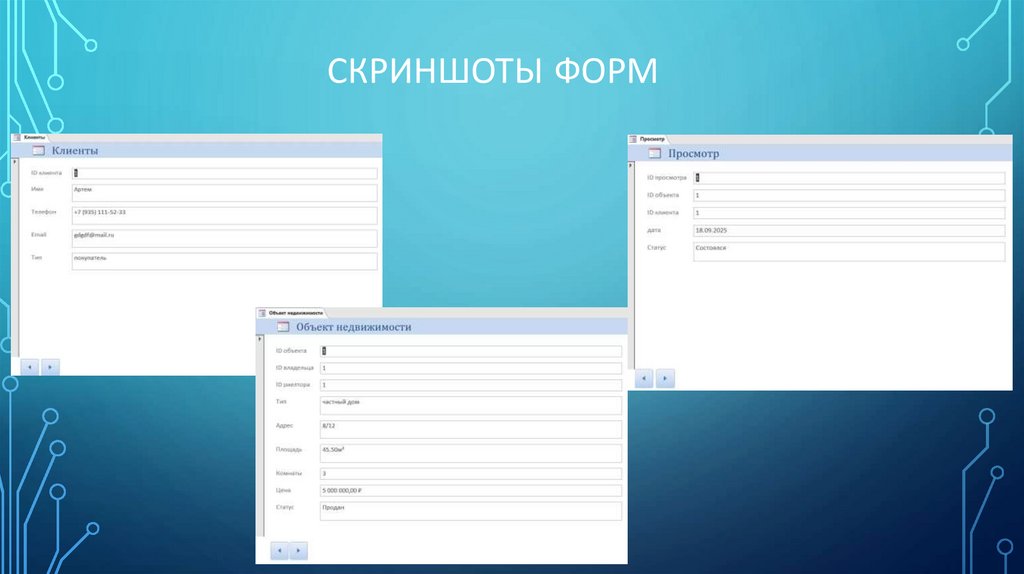Viewport: 1024px width, 574px height.
Task: Click the small icon on the Просмотр tab
Action: click(633, 139)
